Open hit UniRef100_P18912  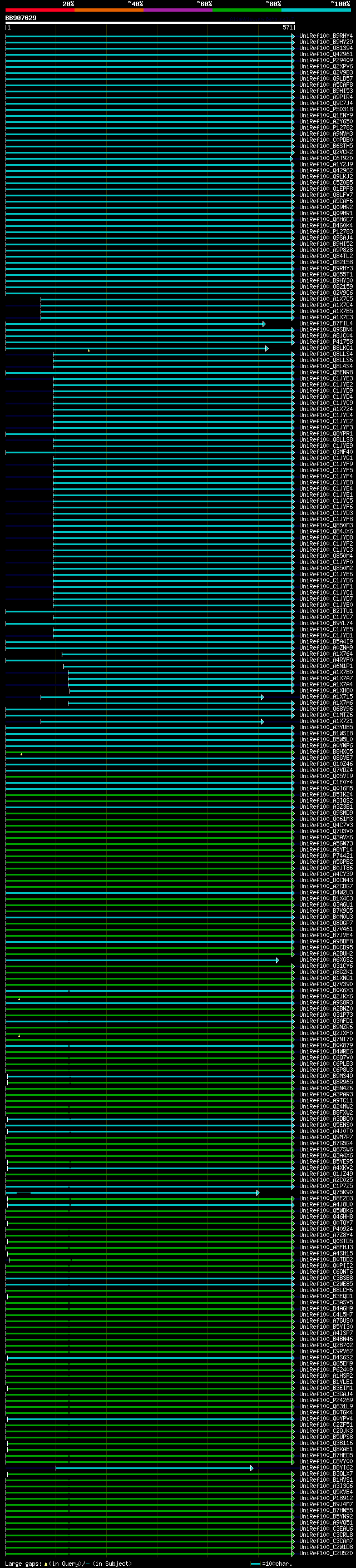coord(325,1498)
